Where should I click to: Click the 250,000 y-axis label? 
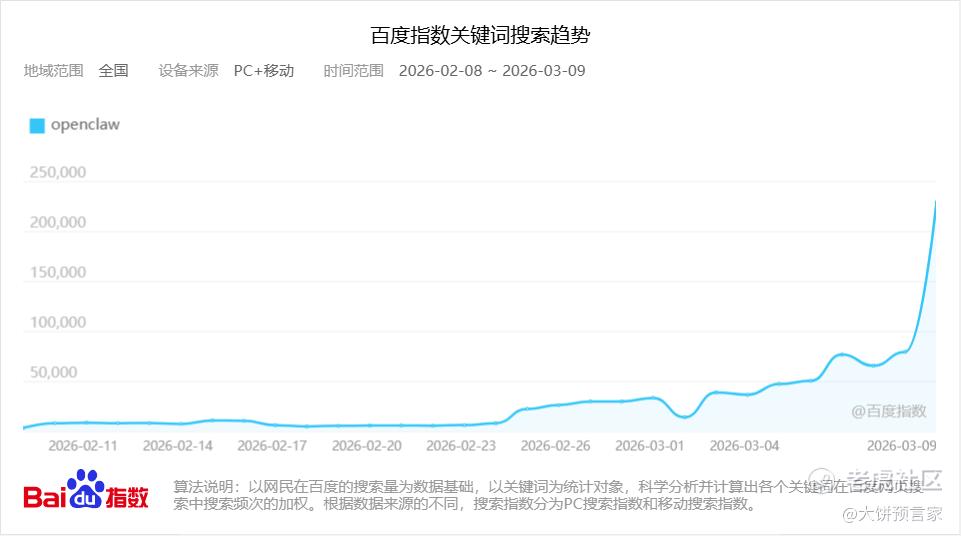click(x=58, y=172)
